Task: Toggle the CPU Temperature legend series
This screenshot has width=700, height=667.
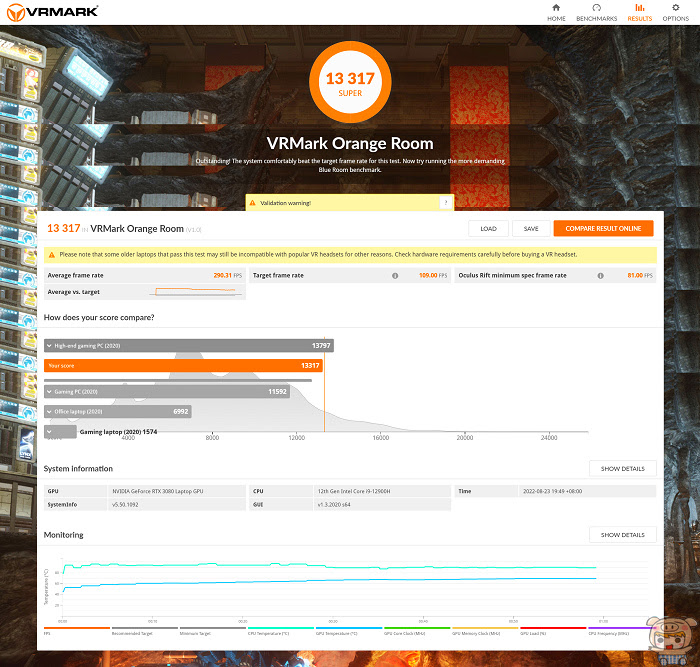Action: [281, 631]
